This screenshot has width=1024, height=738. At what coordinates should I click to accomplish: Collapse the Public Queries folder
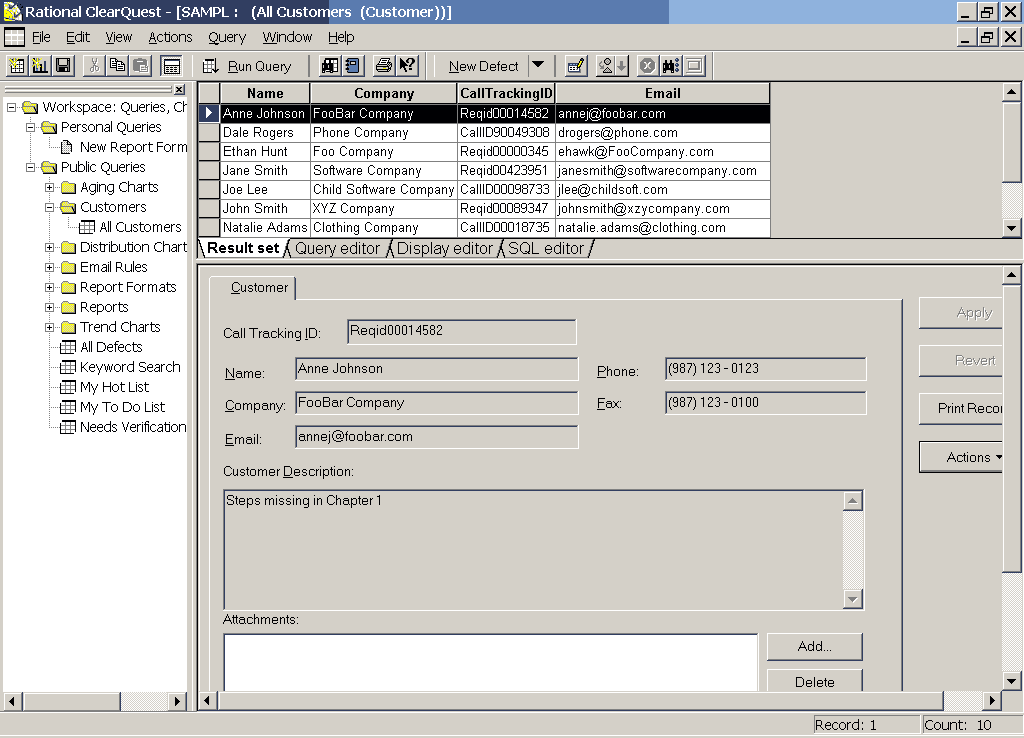tap(30, 167)
